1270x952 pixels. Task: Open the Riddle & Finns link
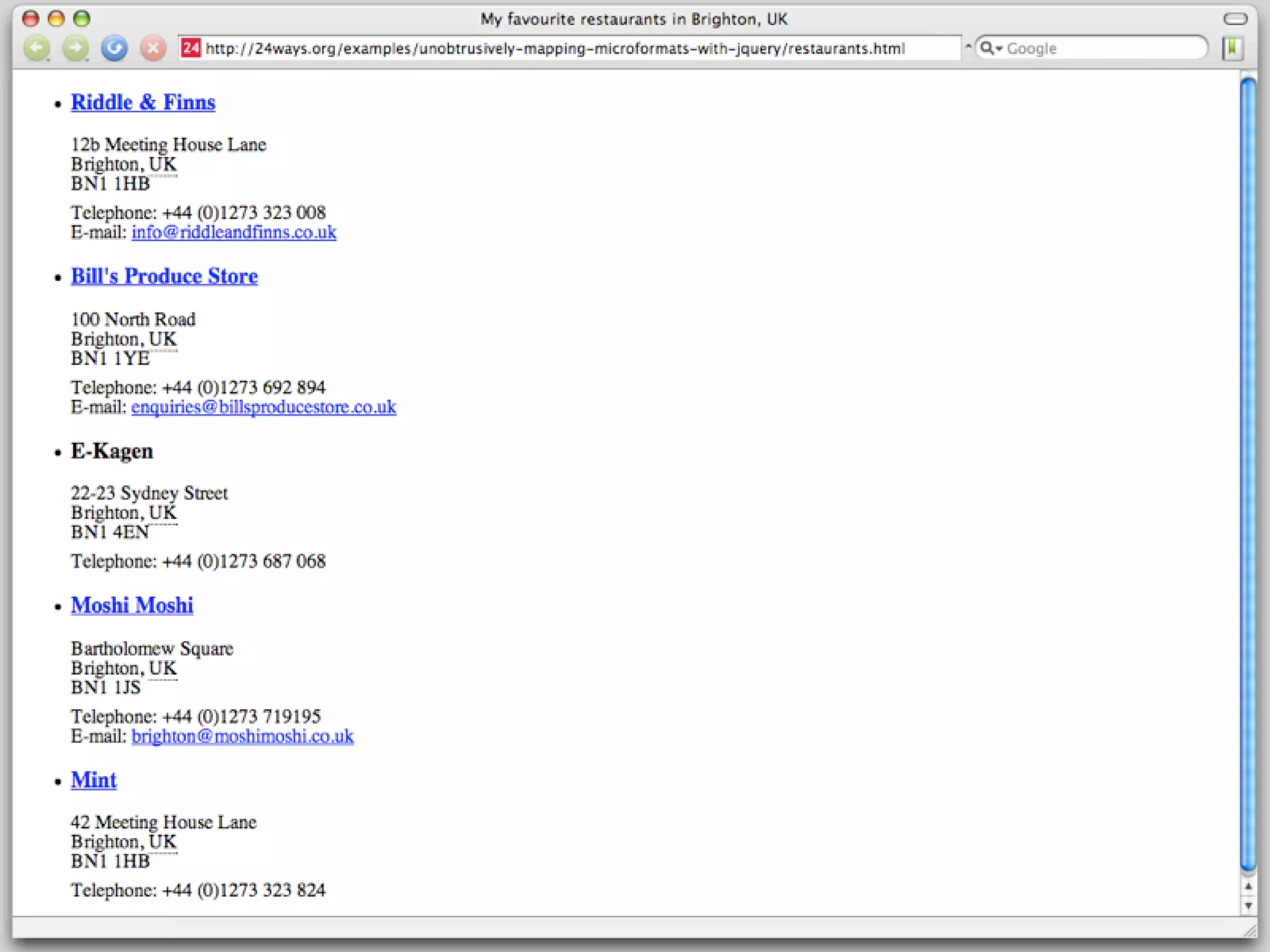[x=143, y=102]
